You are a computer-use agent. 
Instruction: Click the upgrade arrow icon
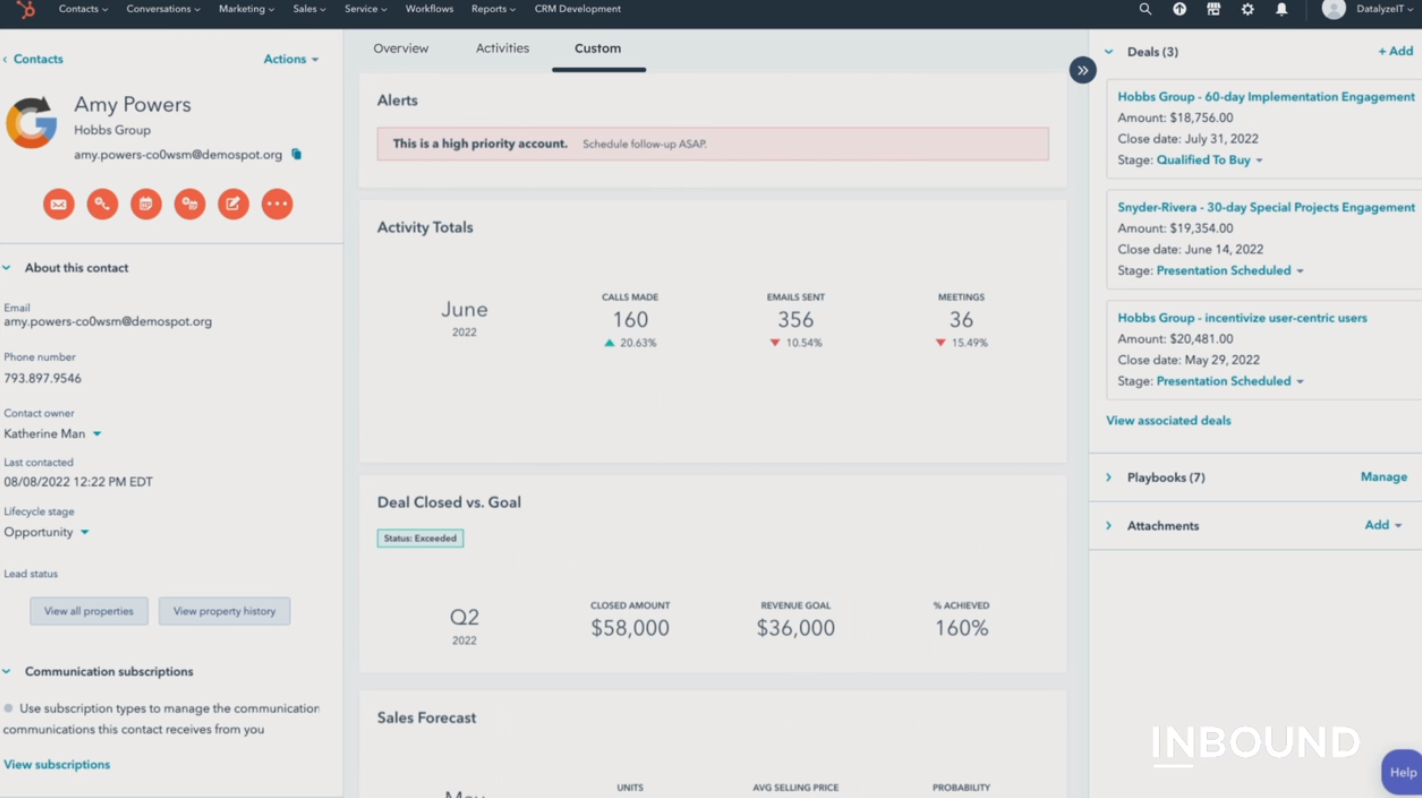1179,9
